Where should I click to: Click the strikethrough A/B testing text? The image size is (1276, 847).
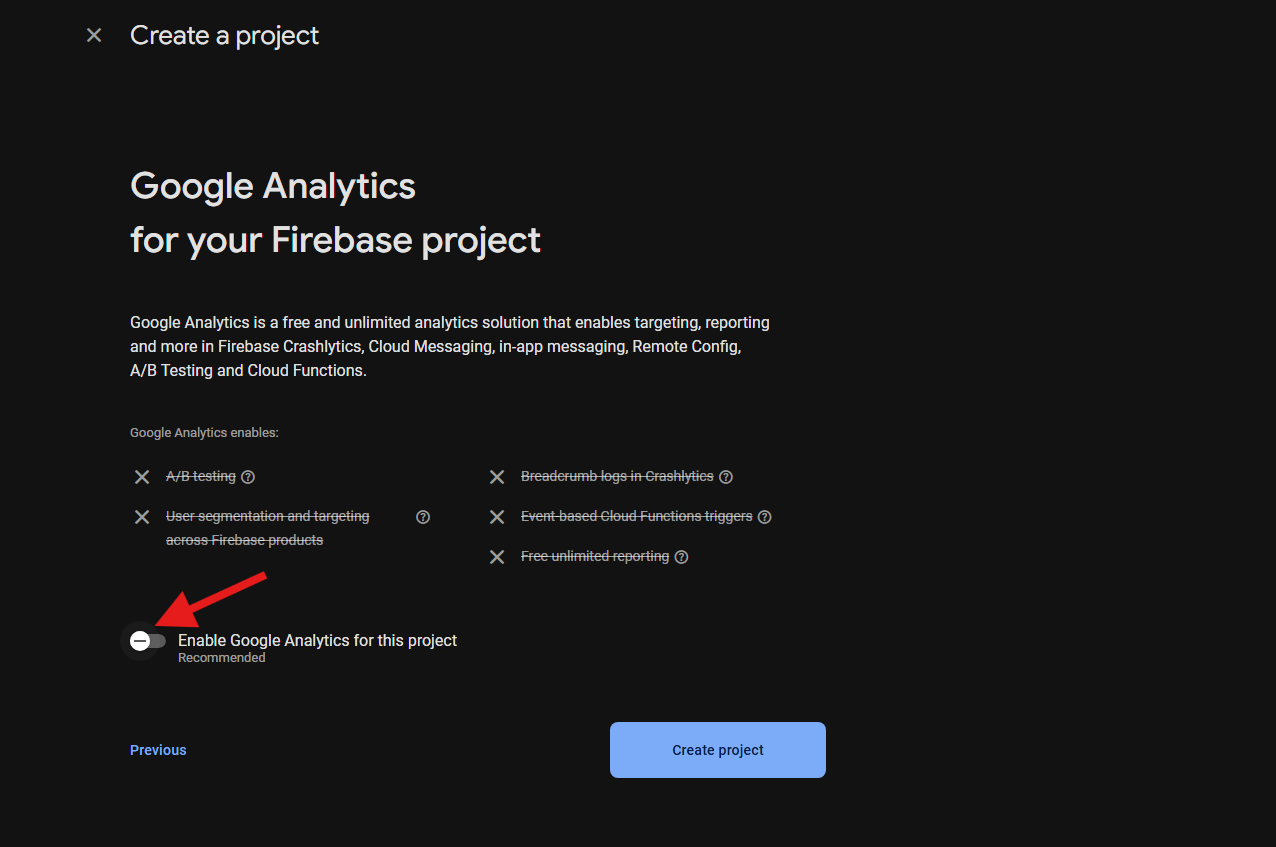click(201, 476)
